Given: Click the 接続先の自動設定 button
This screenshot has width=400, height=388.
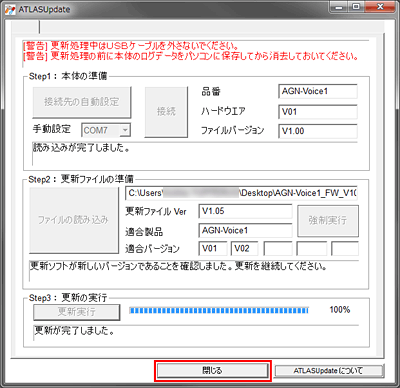Looking at the screenshot, I should [82, 102].
